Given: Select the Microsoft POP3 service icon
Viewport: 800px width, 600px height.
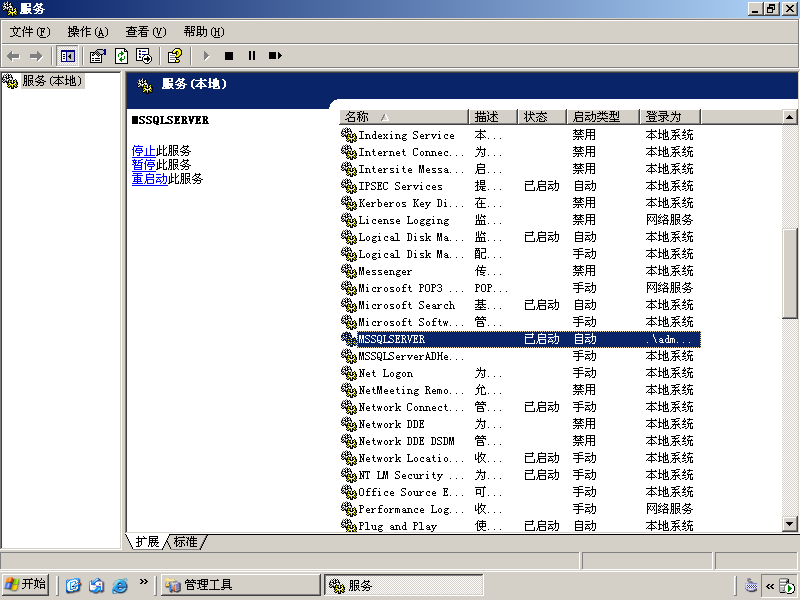Looking at the screenshot, I should 348,289.
